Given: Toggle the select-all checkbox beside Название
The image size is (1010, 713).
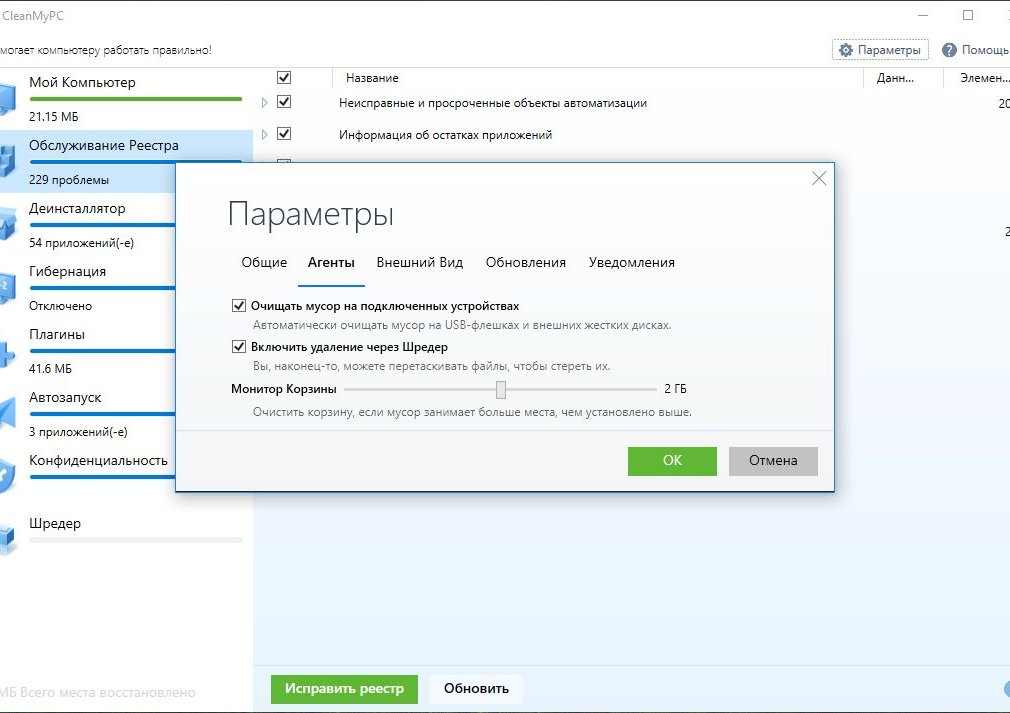Looking at the screenshot, I should point(284,77).
